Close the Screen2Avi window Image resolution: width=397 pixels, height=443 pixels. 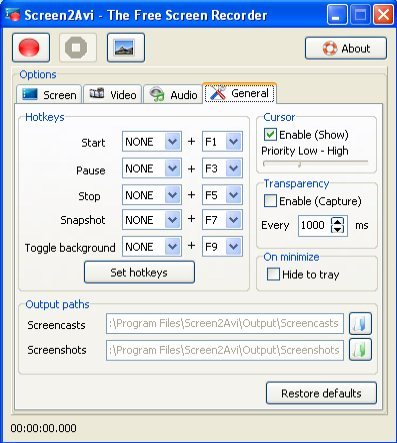pyautogui.click(x=383, y=15)
